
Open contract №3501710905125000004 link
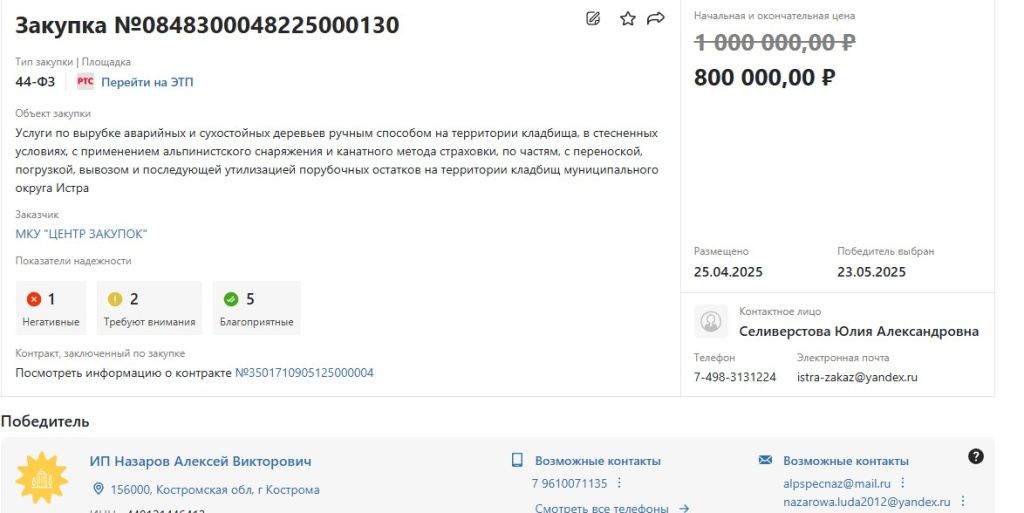pyautogui.click(x=304, y=373)
